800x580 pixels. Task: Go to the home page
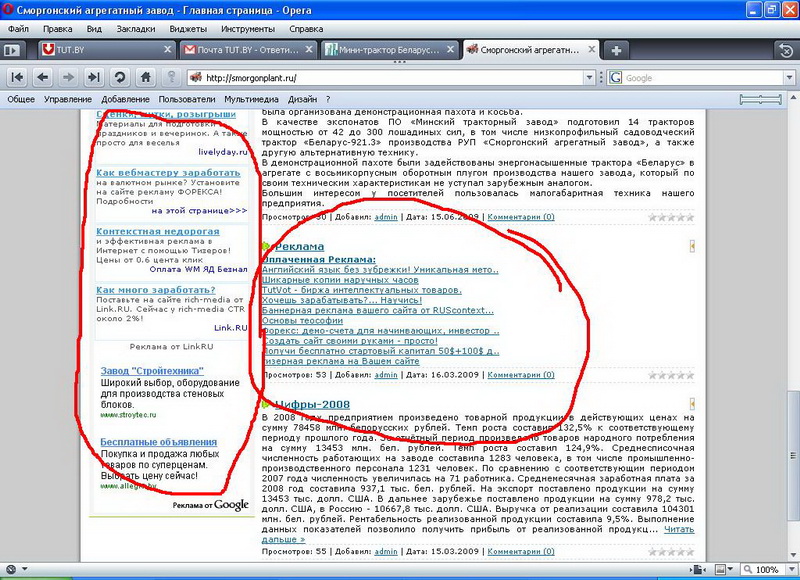click(145, 78)
